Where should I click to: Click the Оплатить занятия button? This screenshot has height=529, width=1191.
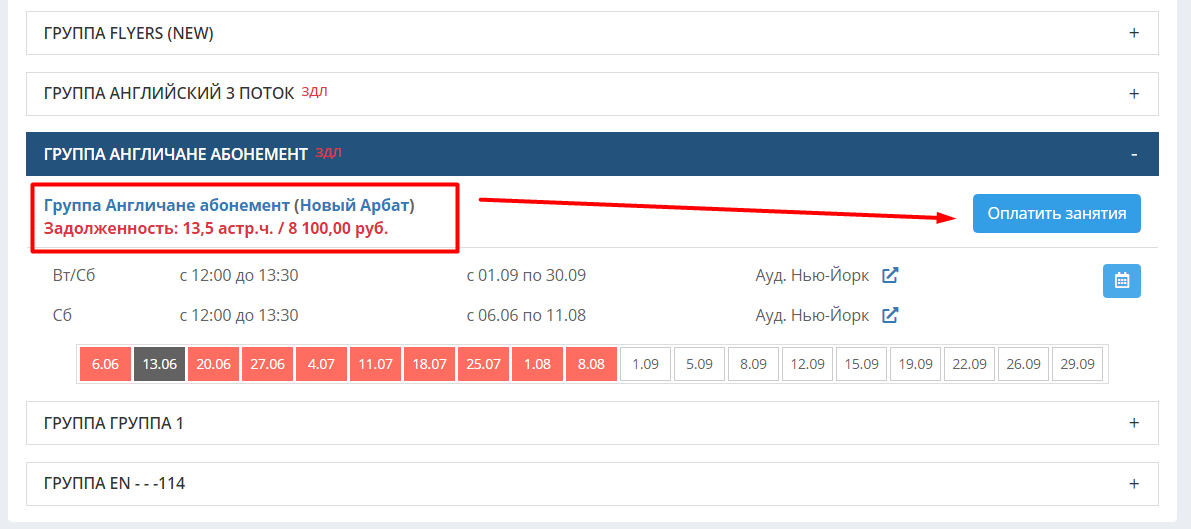[1057, 214]
